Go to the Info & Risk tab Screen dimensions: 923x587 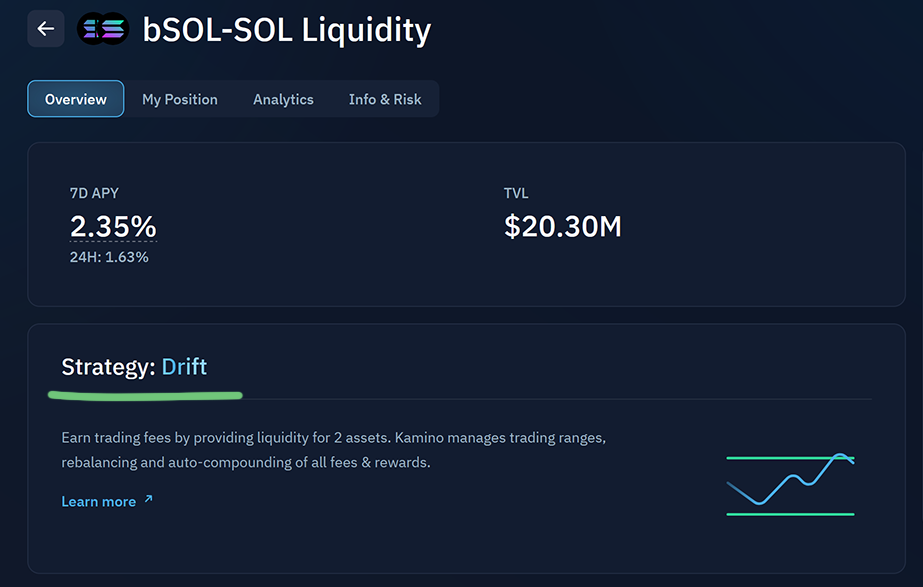point(385,99)
